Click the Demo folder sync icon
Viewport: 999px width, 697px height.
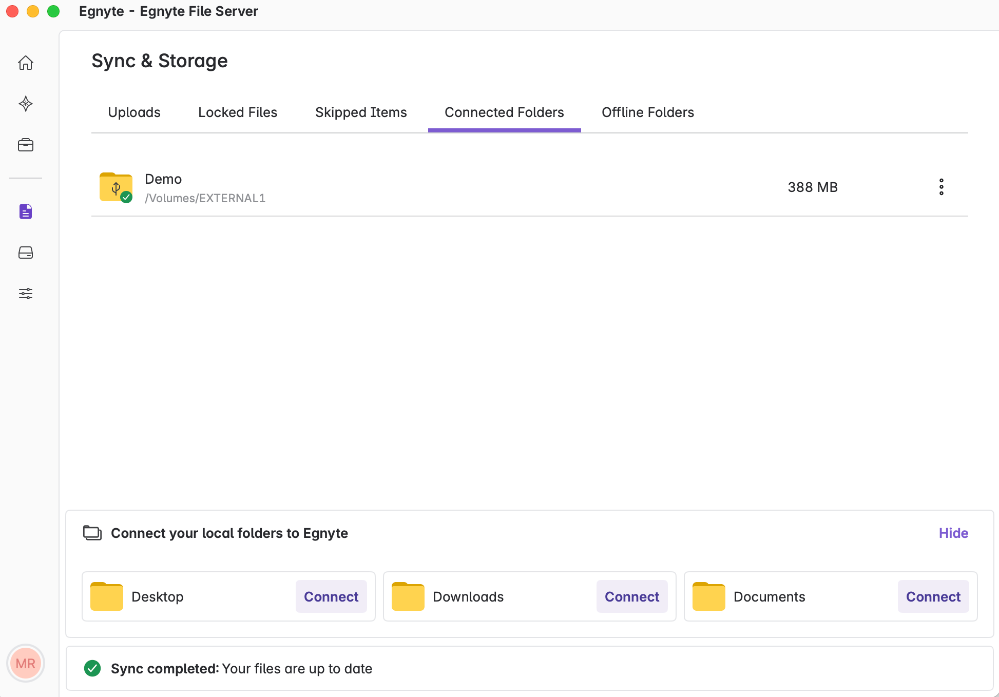116,187
